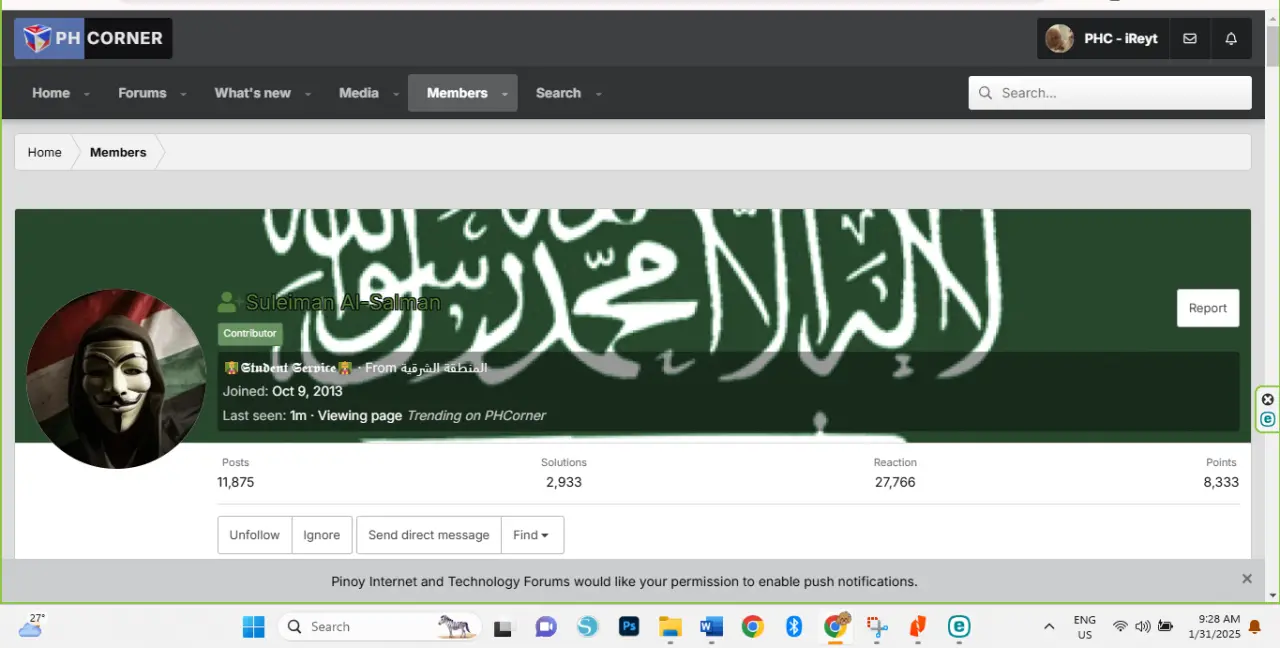The width and height of the screenshot is (1280, 648).
Task: Click the Wi-Fi icon in system tray
Action: point(1120,627)
